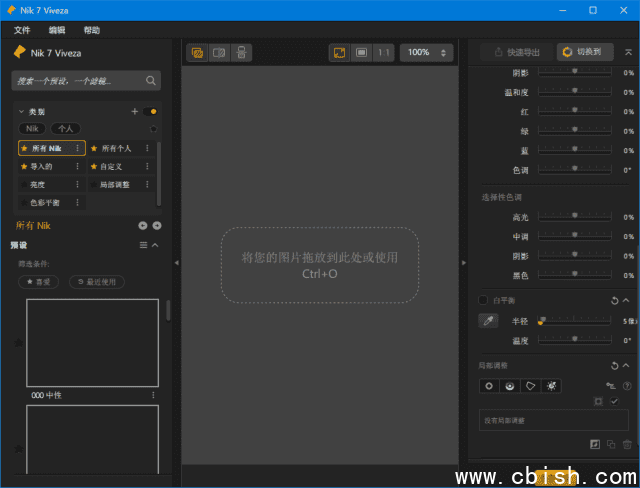Click the 温度 slider handle
Viewport: 640px width, 488px height.
click(x=574, y=340)
